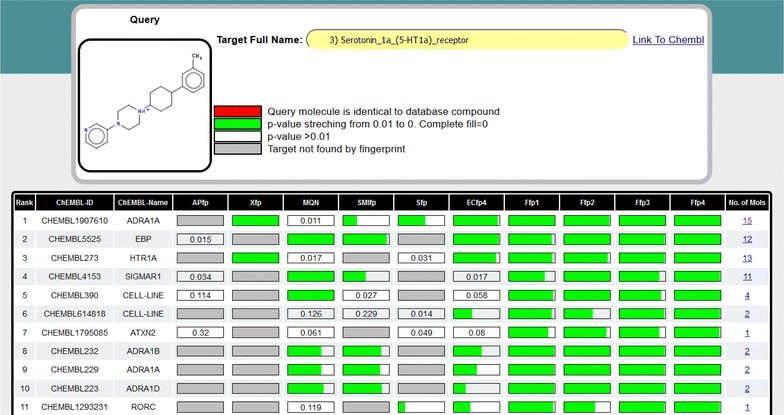Viewport: 784px width, 415px height.
Task: Open the 13 molecules link for HTR1A
Action: pos(747,258)
